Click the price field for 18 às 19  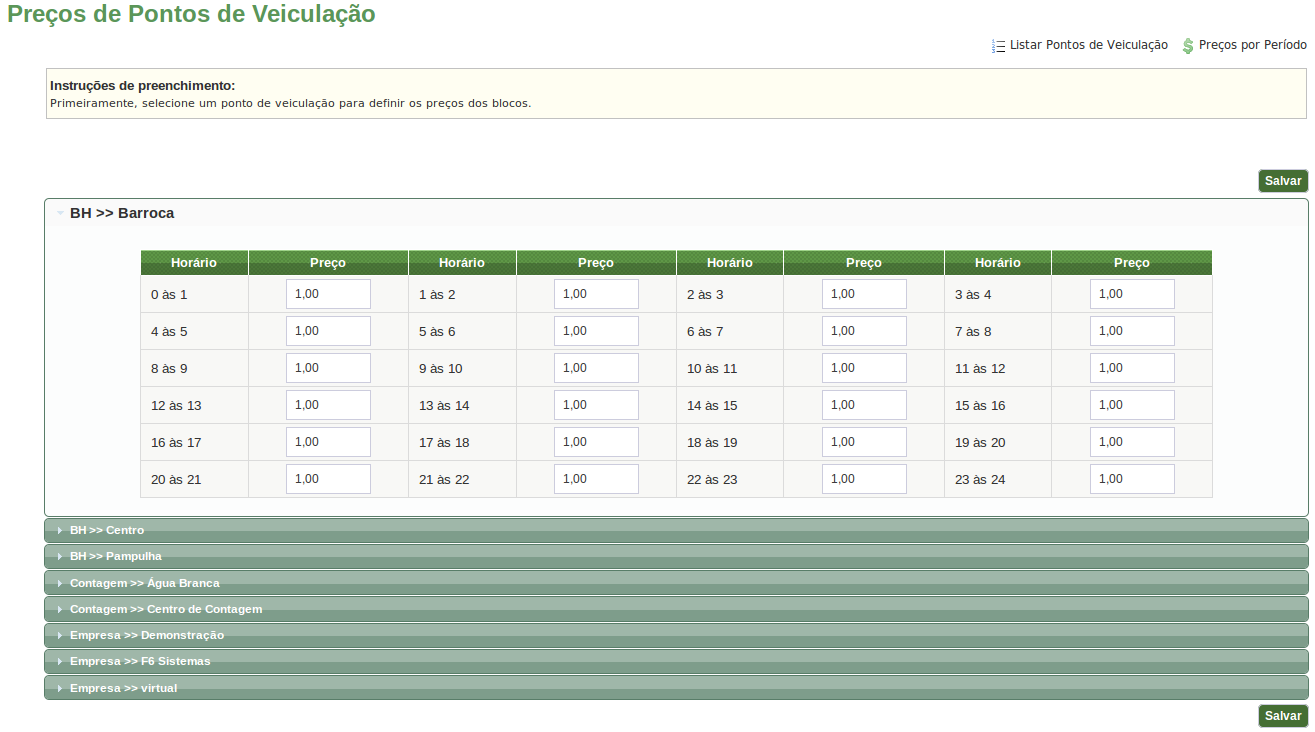pos(864,442)
